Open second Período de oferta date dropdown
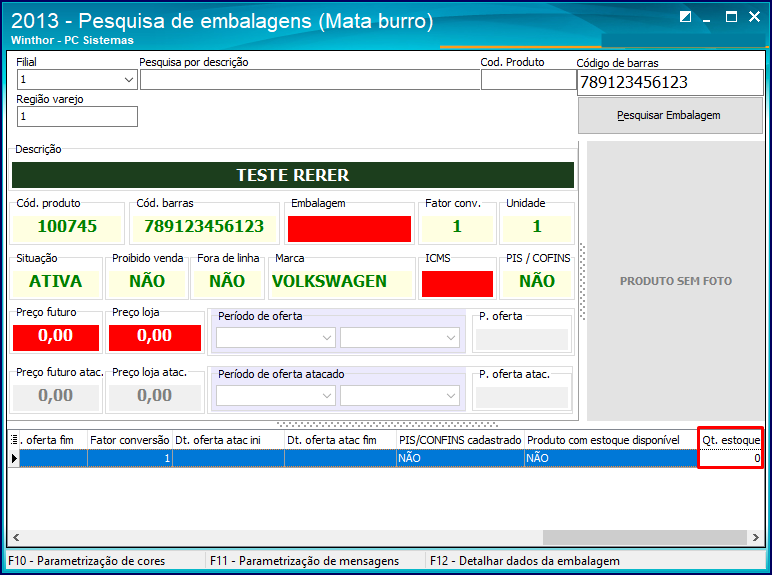 [450, 338]
